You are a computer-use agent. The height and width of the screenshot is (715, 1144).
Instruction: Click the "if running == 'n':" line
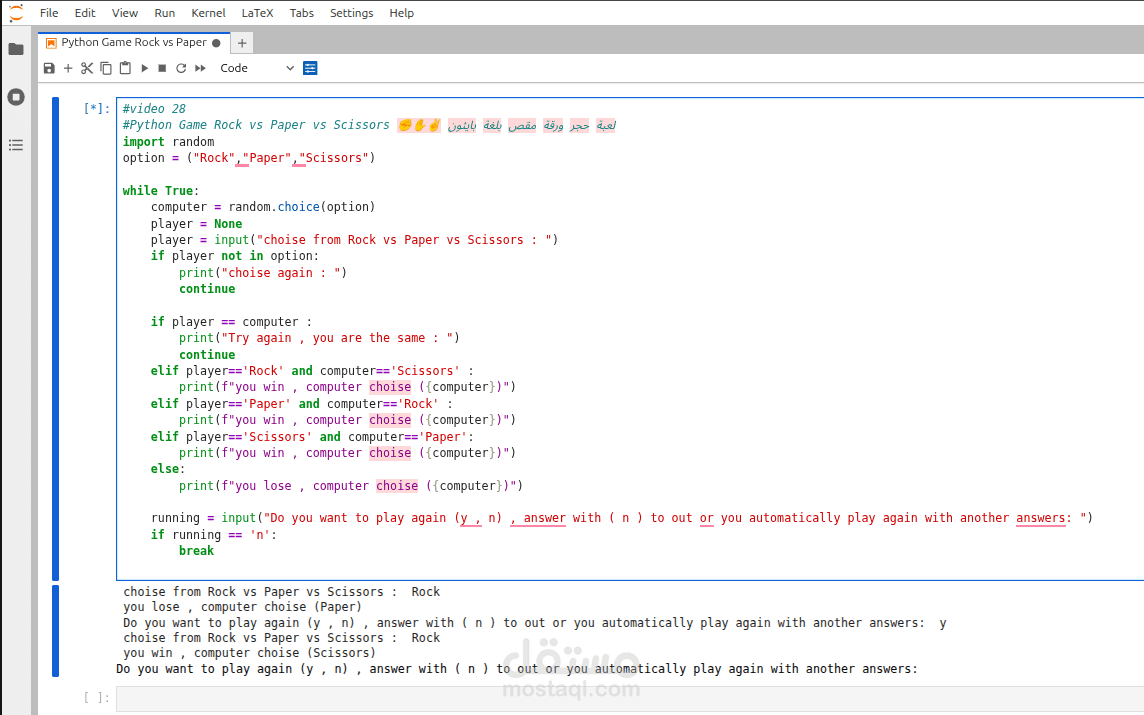tap(214, 535)
